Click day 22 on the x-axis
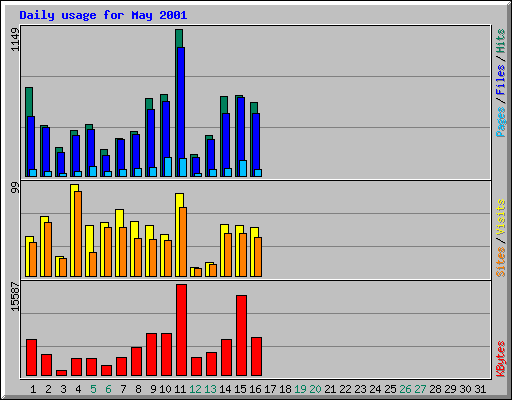Image resolution: width=512 pixels, height=400 pixels. (x=345, y=389)
